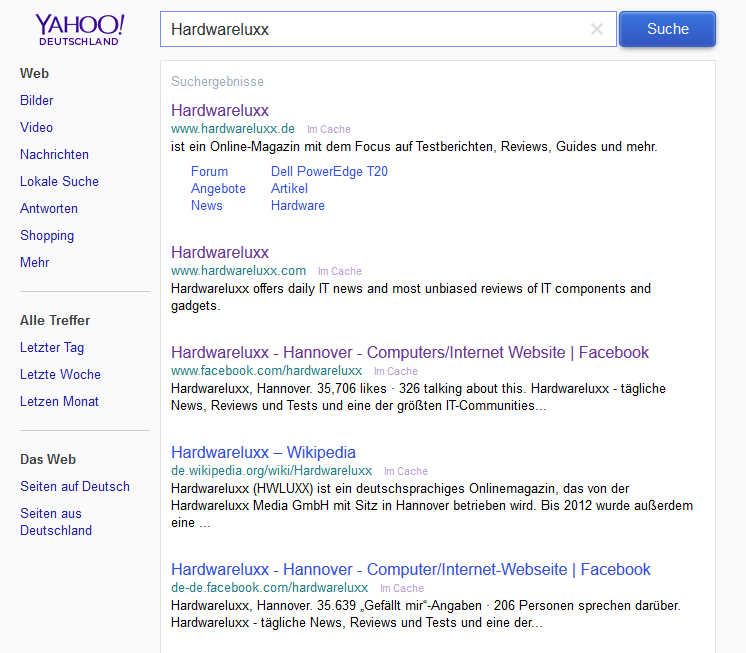Screen dimensions: 746x653
Task: Click the de-de.facebook.com/hardwareluxx URL
Action: click(269, 588)
